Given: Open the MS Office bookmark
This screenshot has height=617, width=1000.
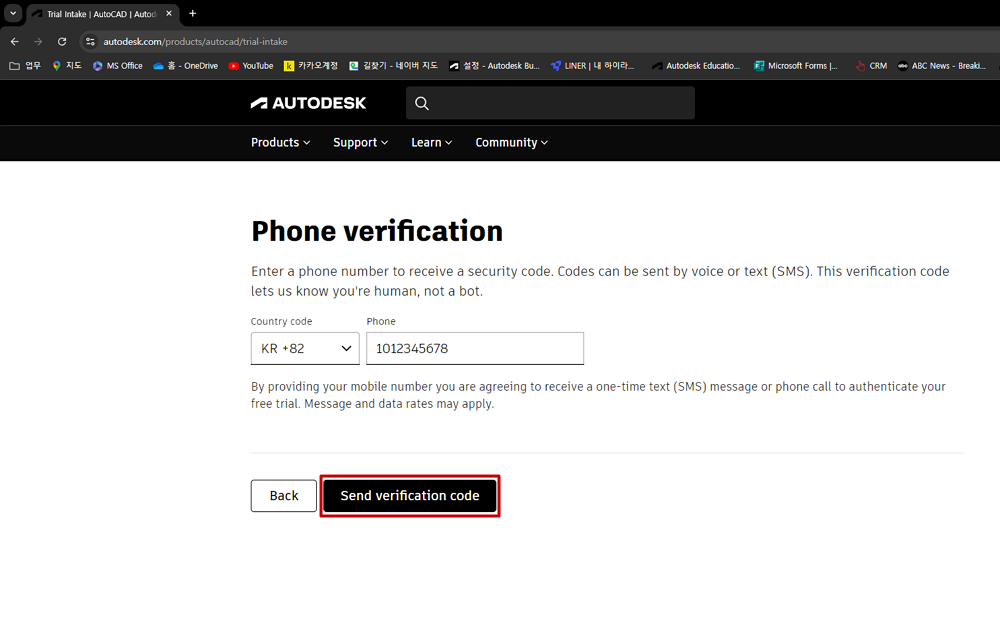Looking at the screenshot, I should 117,66.
